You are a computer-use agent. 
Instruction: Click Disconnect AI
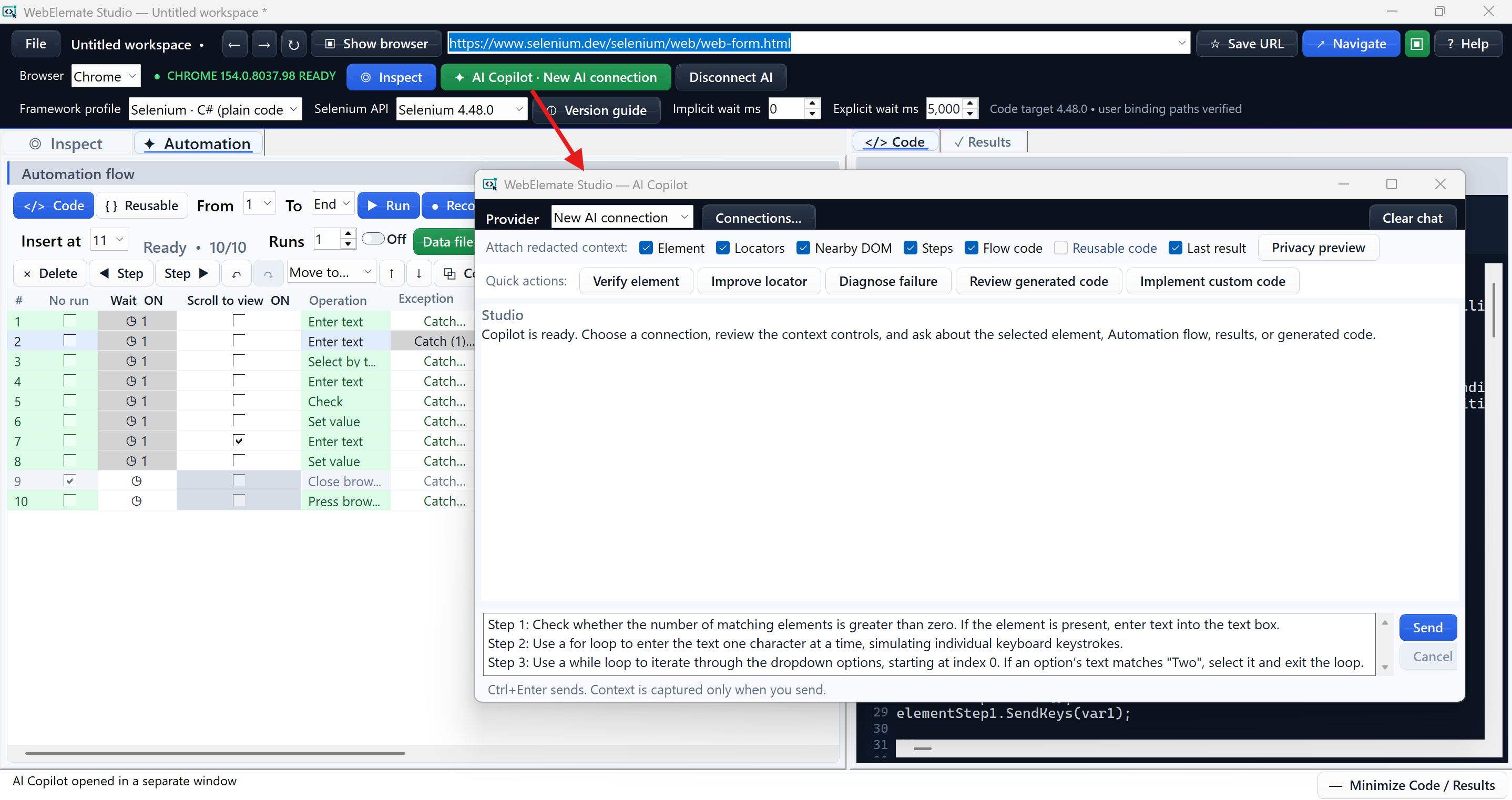[x=730, y=77]
